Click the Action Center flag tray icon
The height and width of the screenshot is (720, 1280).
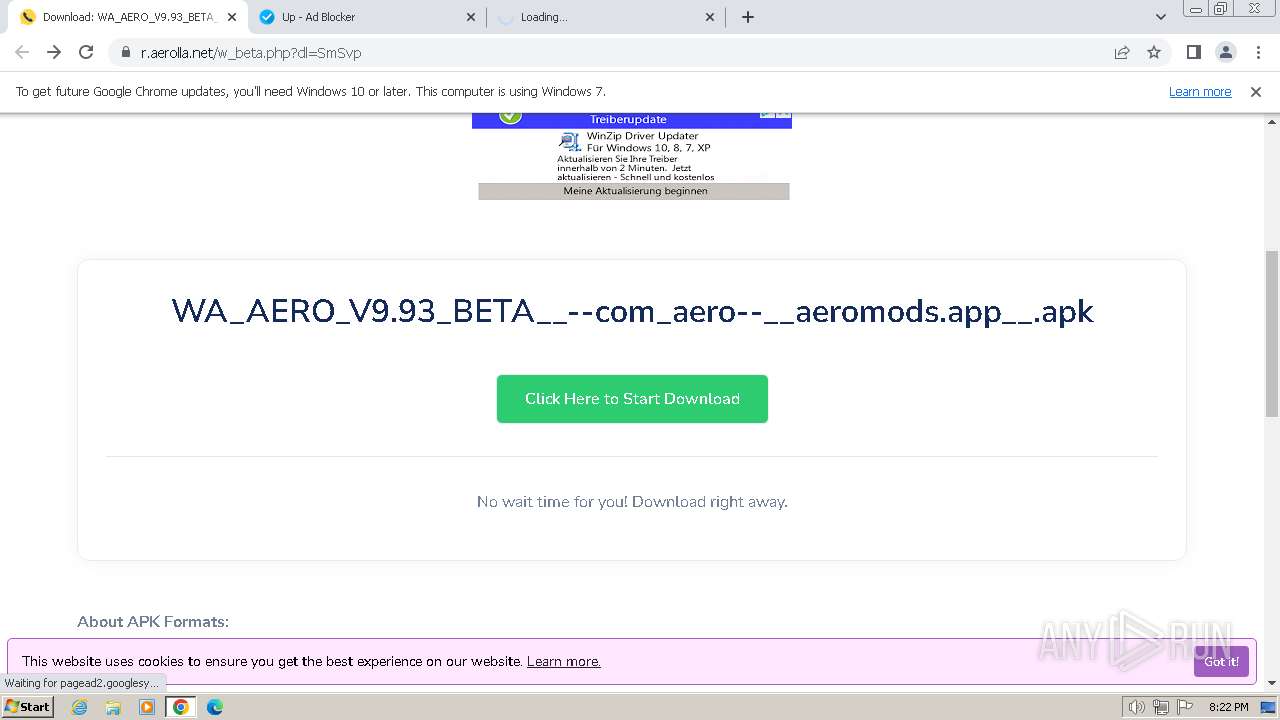coord(1185,707)
